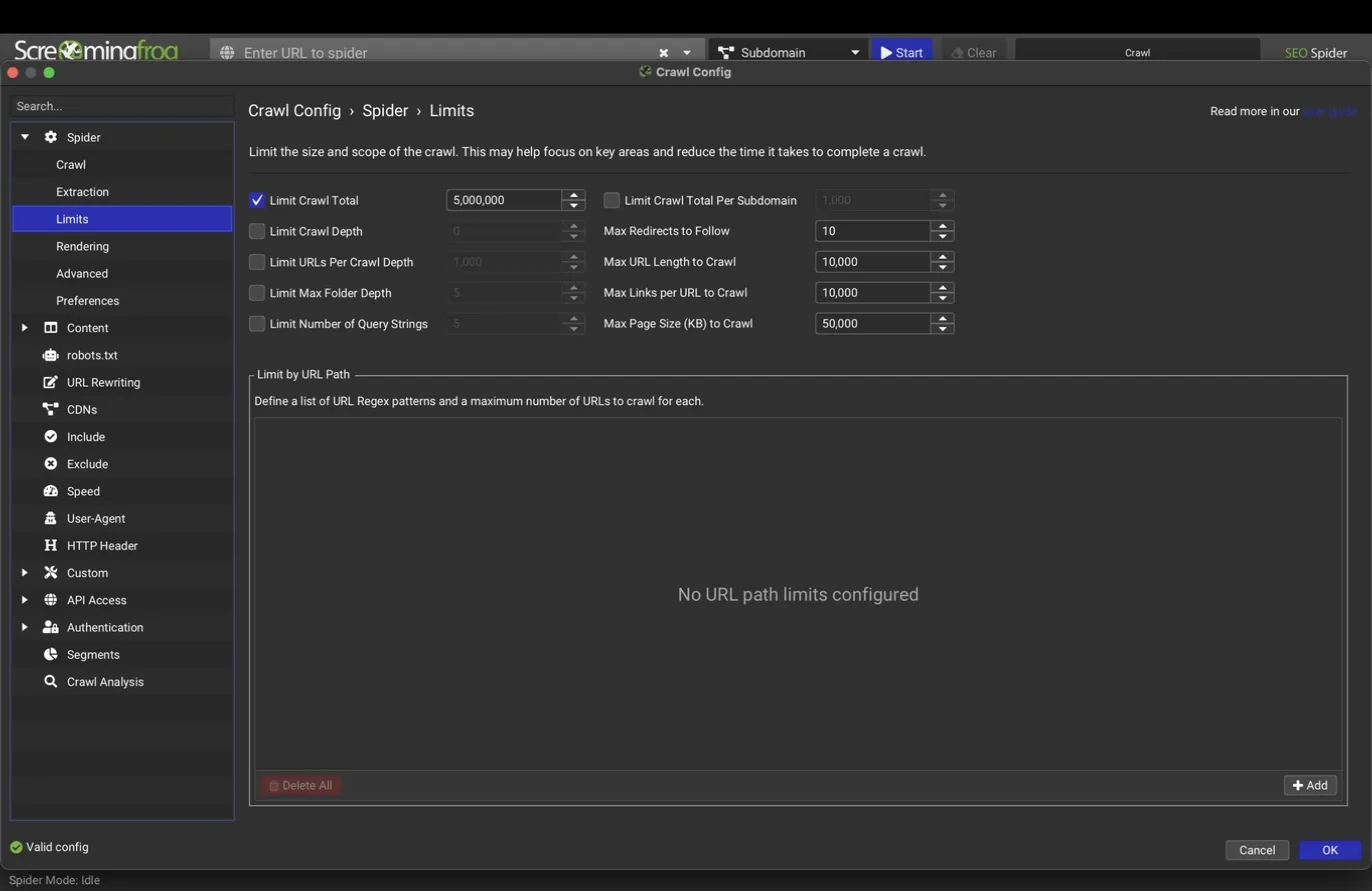Click the User-Agent spy icon
This screenshot has width=1372, height=891.
pyautogui.click(x=50, y=518)
